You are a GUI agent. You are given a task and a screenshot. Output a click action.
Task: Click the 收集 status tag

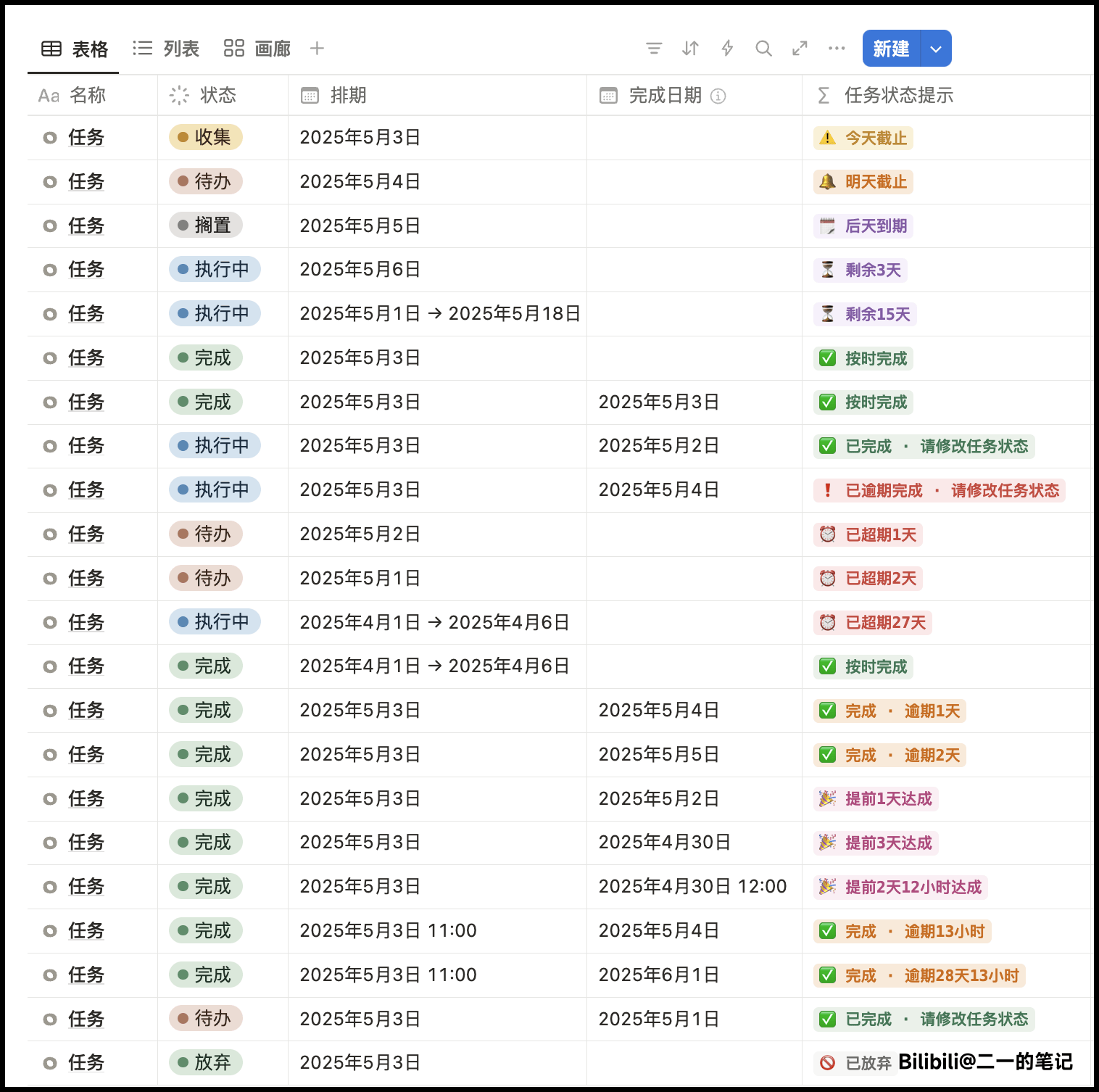click(206, 137)
